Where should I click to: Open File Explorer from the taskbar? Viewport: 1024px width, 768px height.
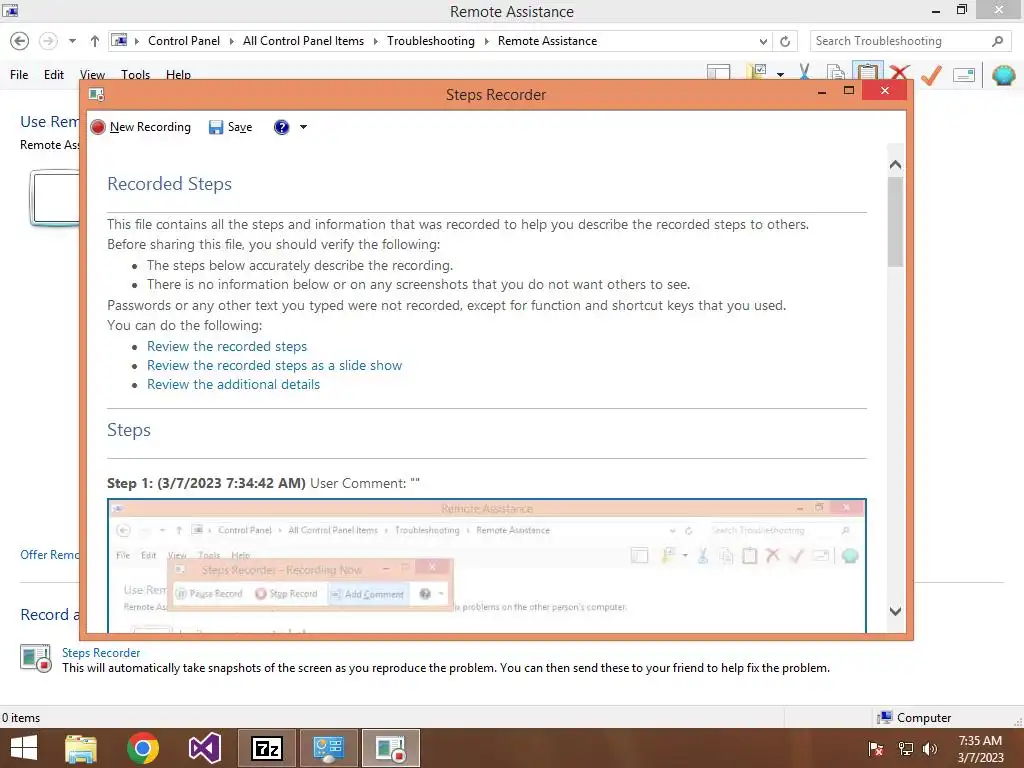click(x=81, y=748)
